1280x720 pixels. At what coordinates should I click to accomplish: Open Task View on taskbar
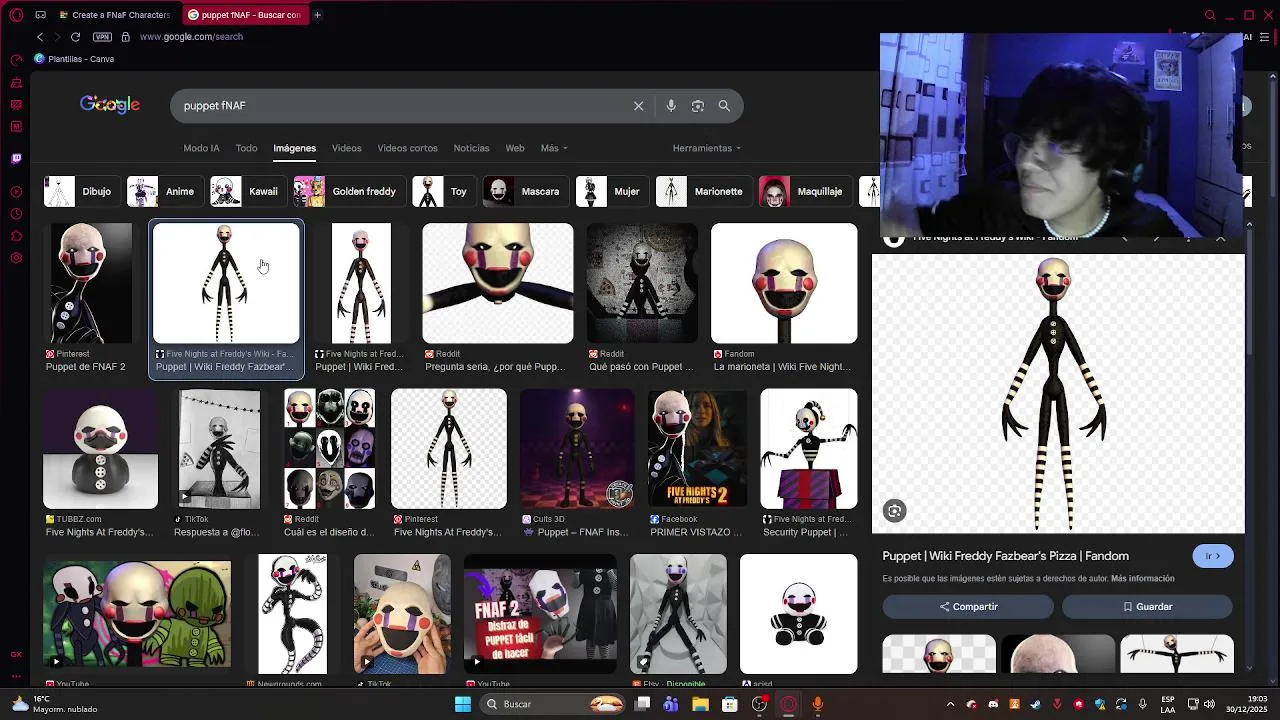pyautogui.click(x=643, y=704)
